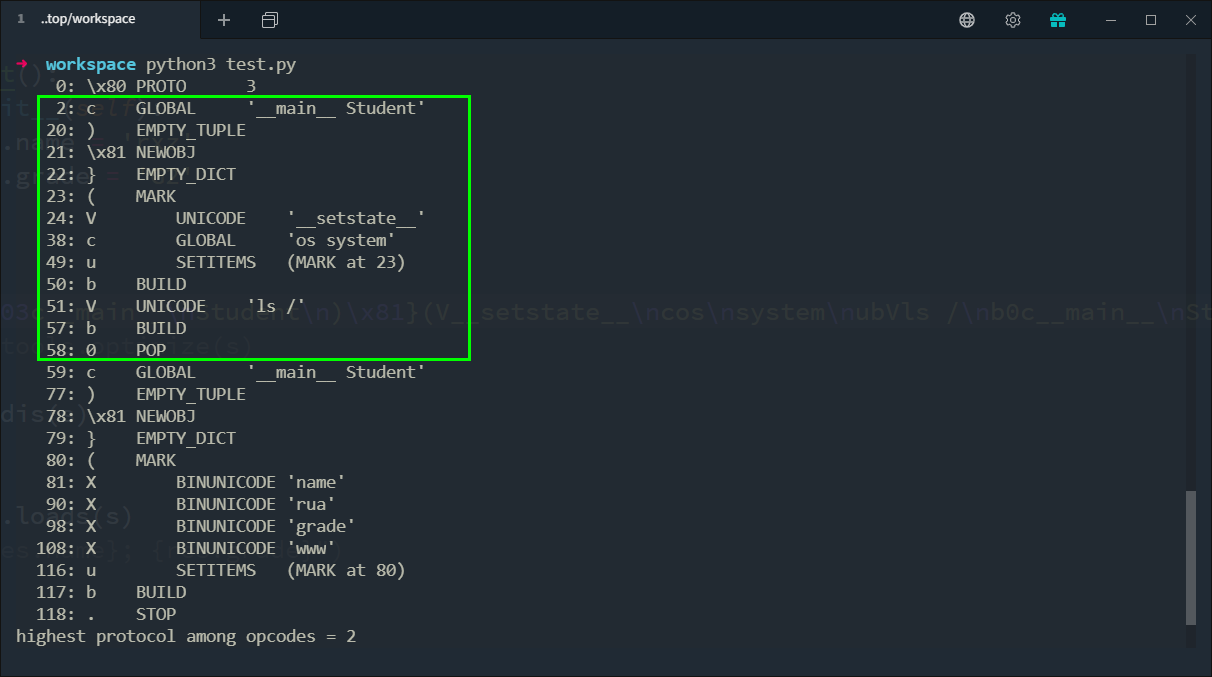The width and height of the screenshot is (1212, 677).
Task: Click the teal gift box icon
Action: pyautogui.click(x=1058, y=20)
